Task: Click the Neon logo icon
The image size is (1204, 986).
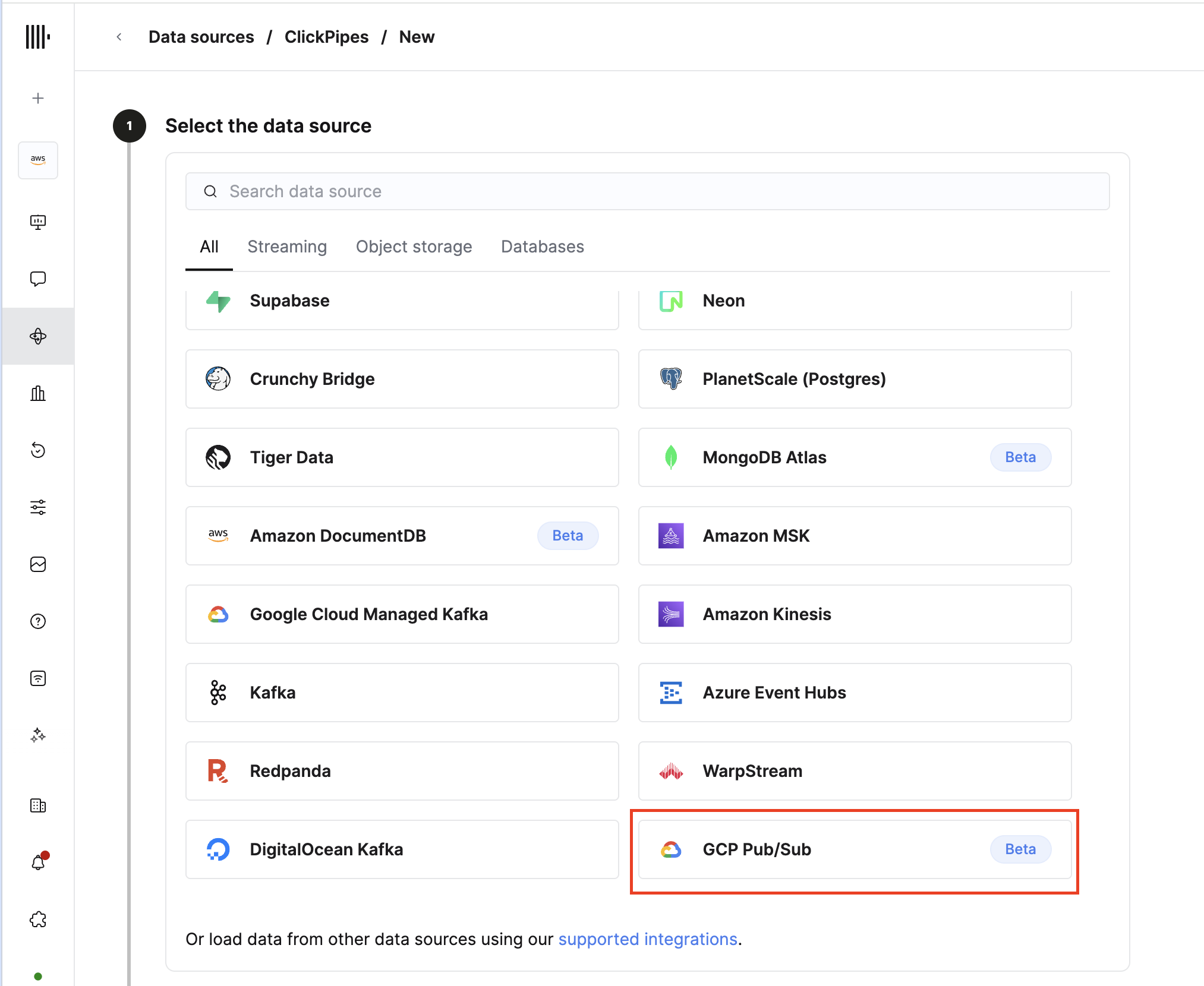Action: coord(671,301)
